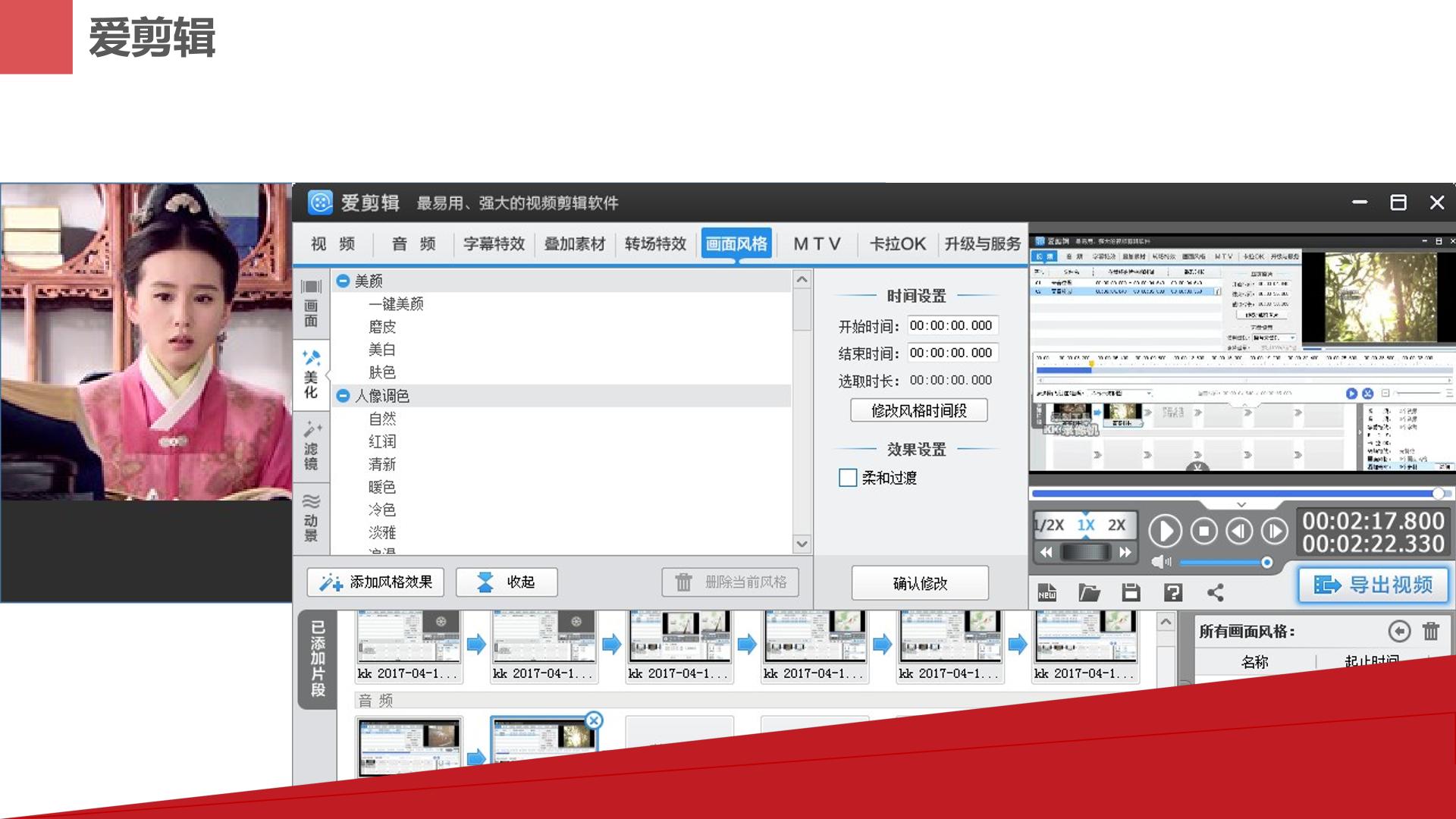Click the trash icon beside 所有画面风格
1456x819 pixels.
click(1431, 631)
